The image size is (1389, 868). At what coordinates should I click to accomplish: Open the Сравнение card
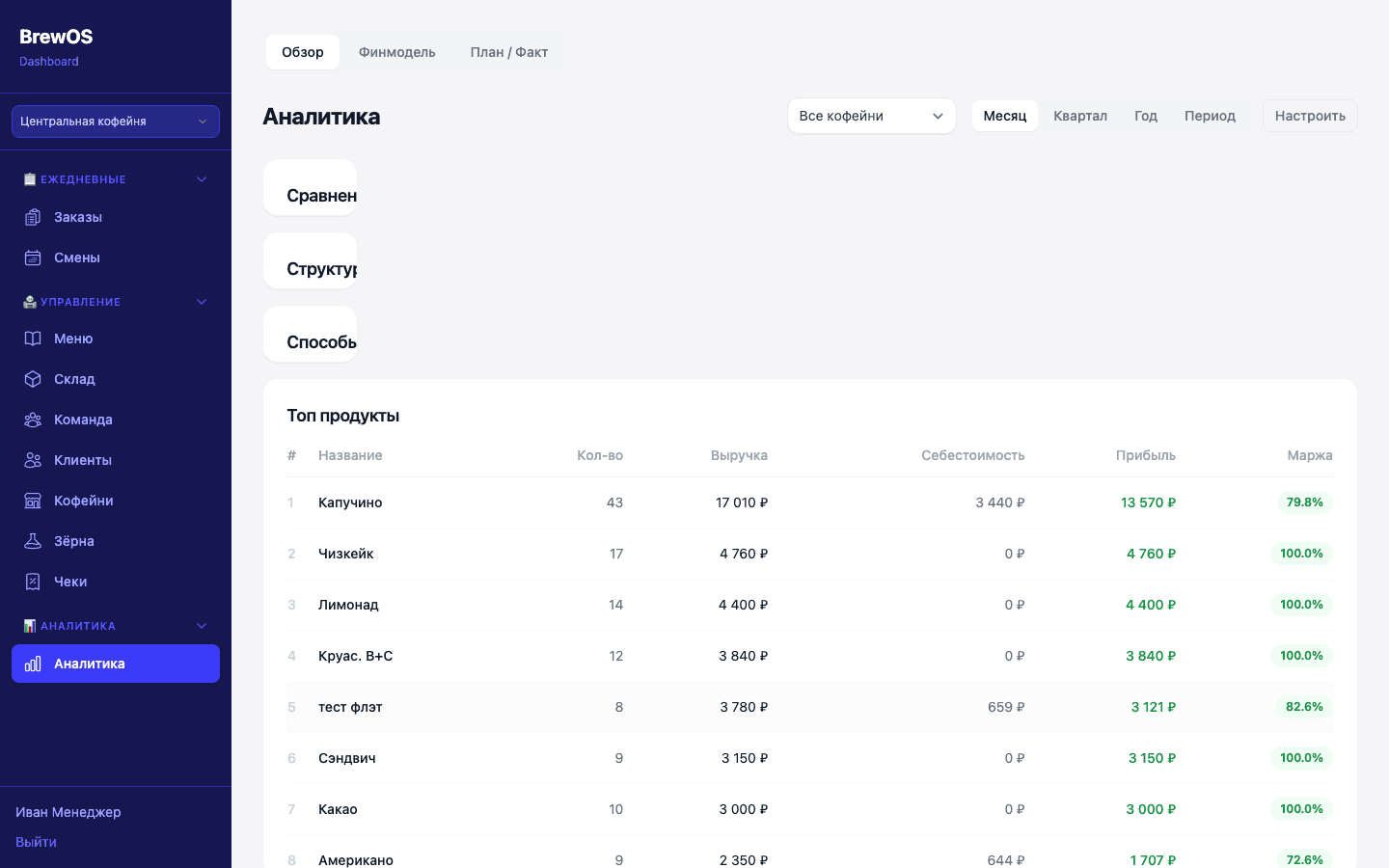[x=311, y=188]
